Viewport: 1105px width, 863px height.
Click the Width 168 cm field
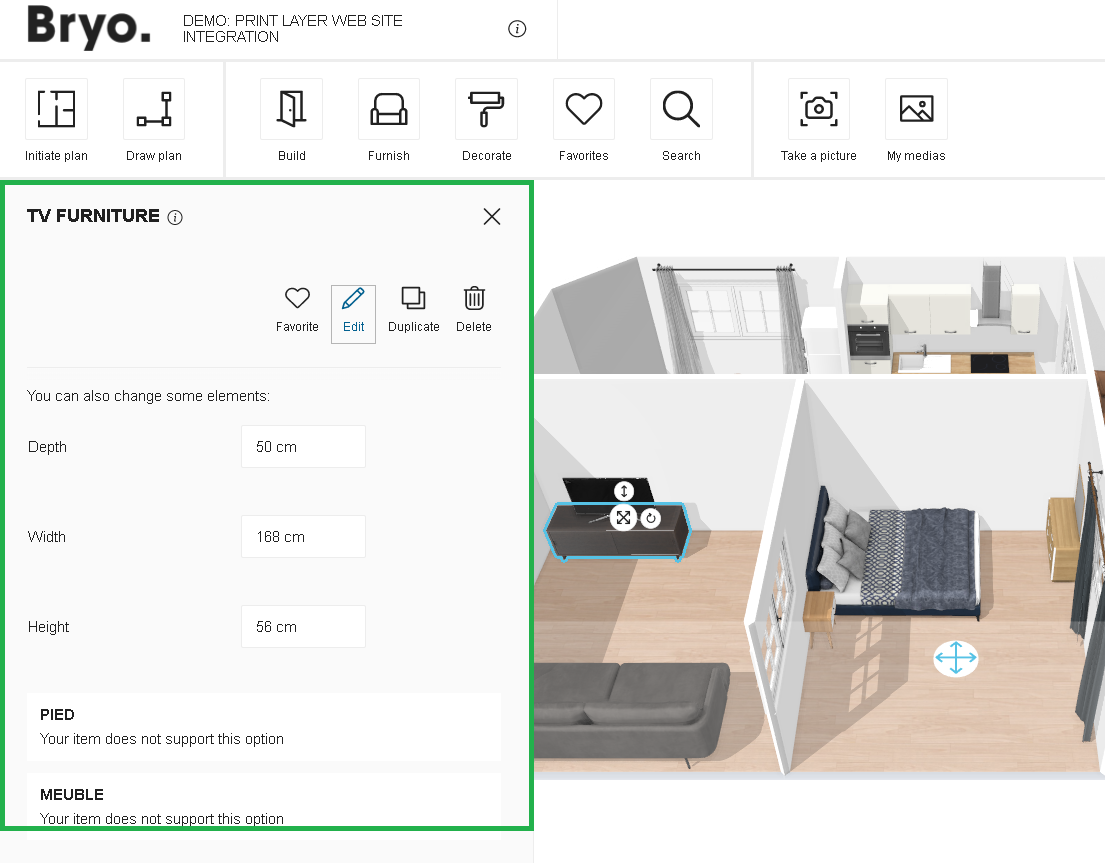pos(303,537)
